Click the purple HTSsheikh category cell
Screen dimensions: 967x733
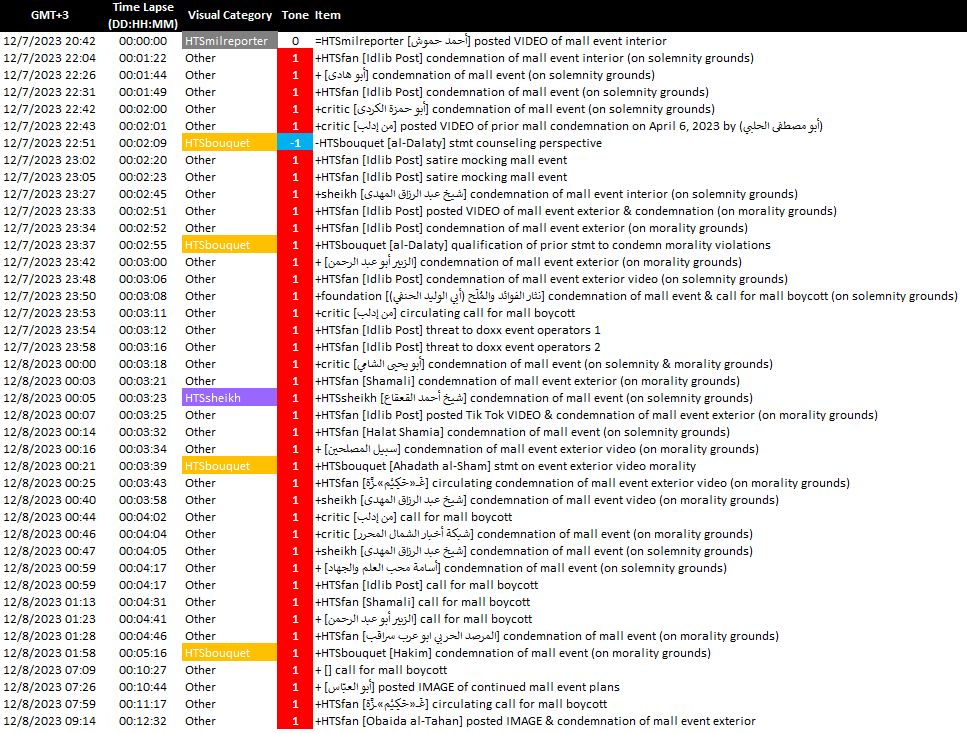(x=229, y=398)
